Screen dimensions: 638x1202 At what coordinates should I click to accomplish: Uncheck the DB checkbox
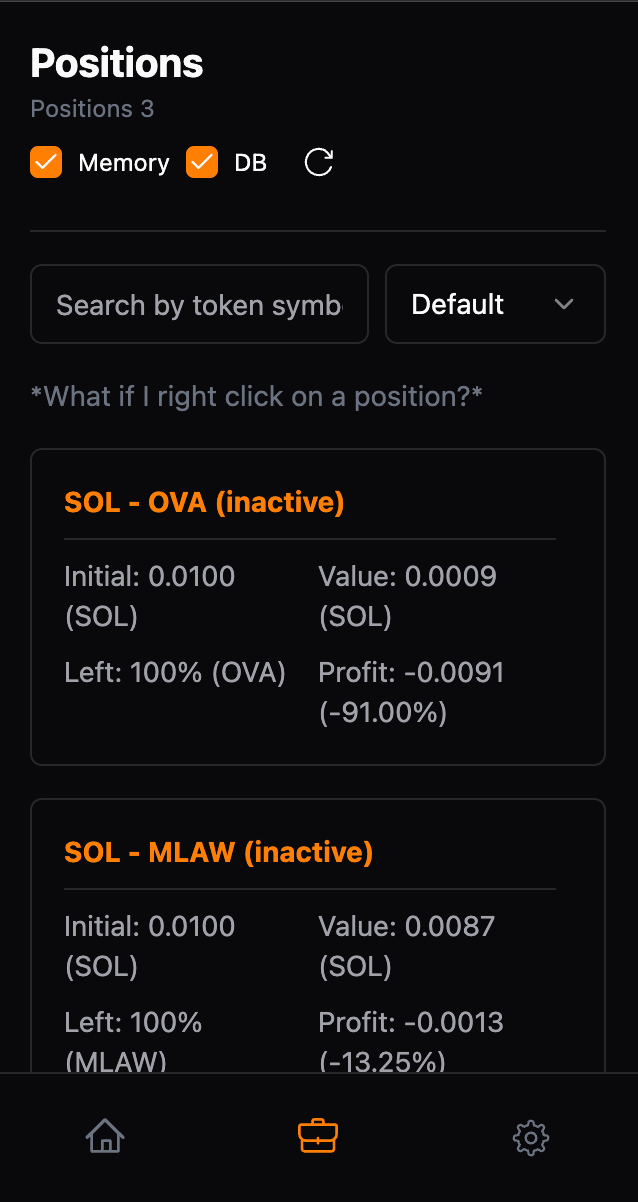202,162
